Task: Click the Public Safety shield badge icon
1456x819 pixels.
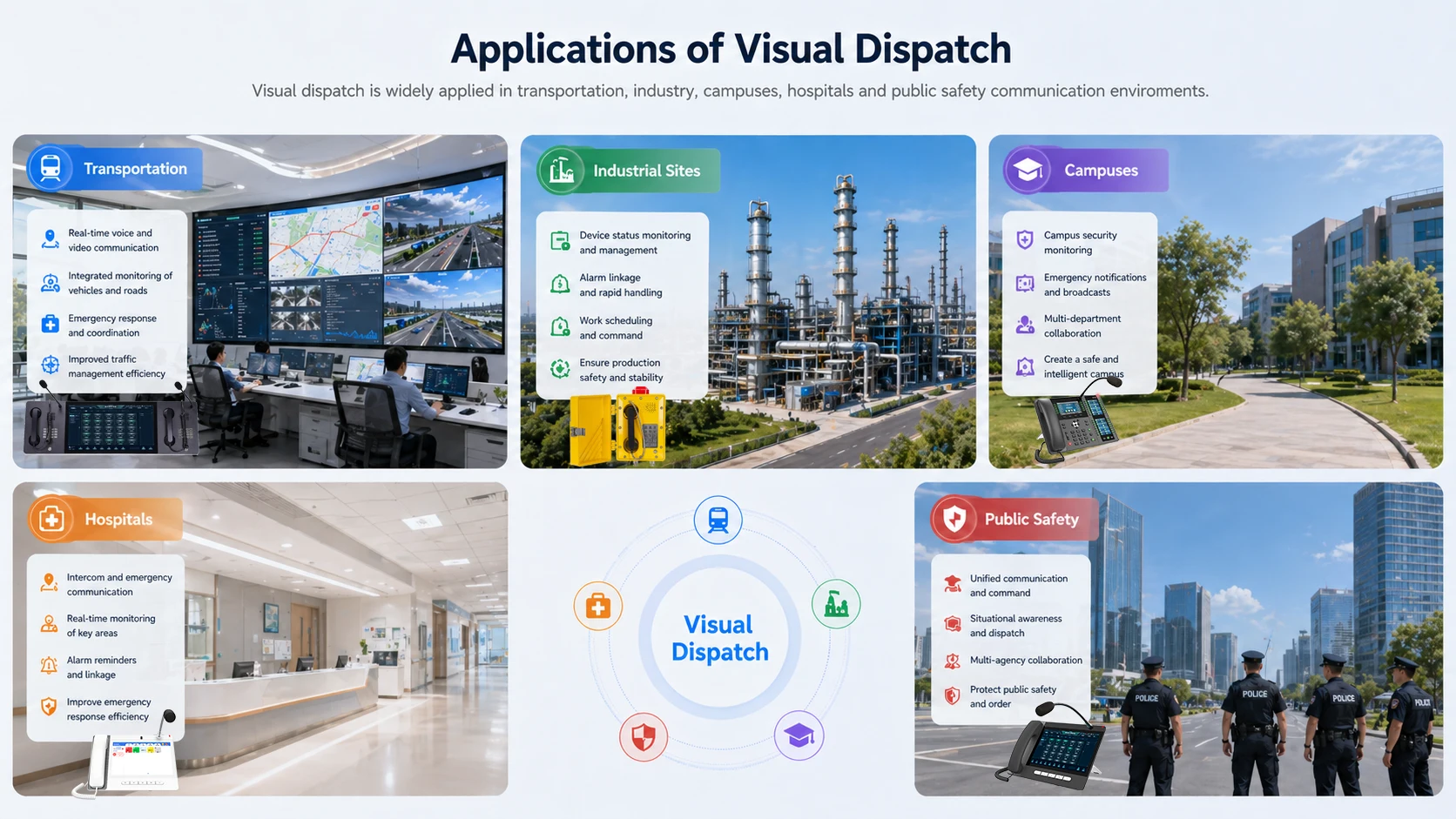Action: pos(954,519)
